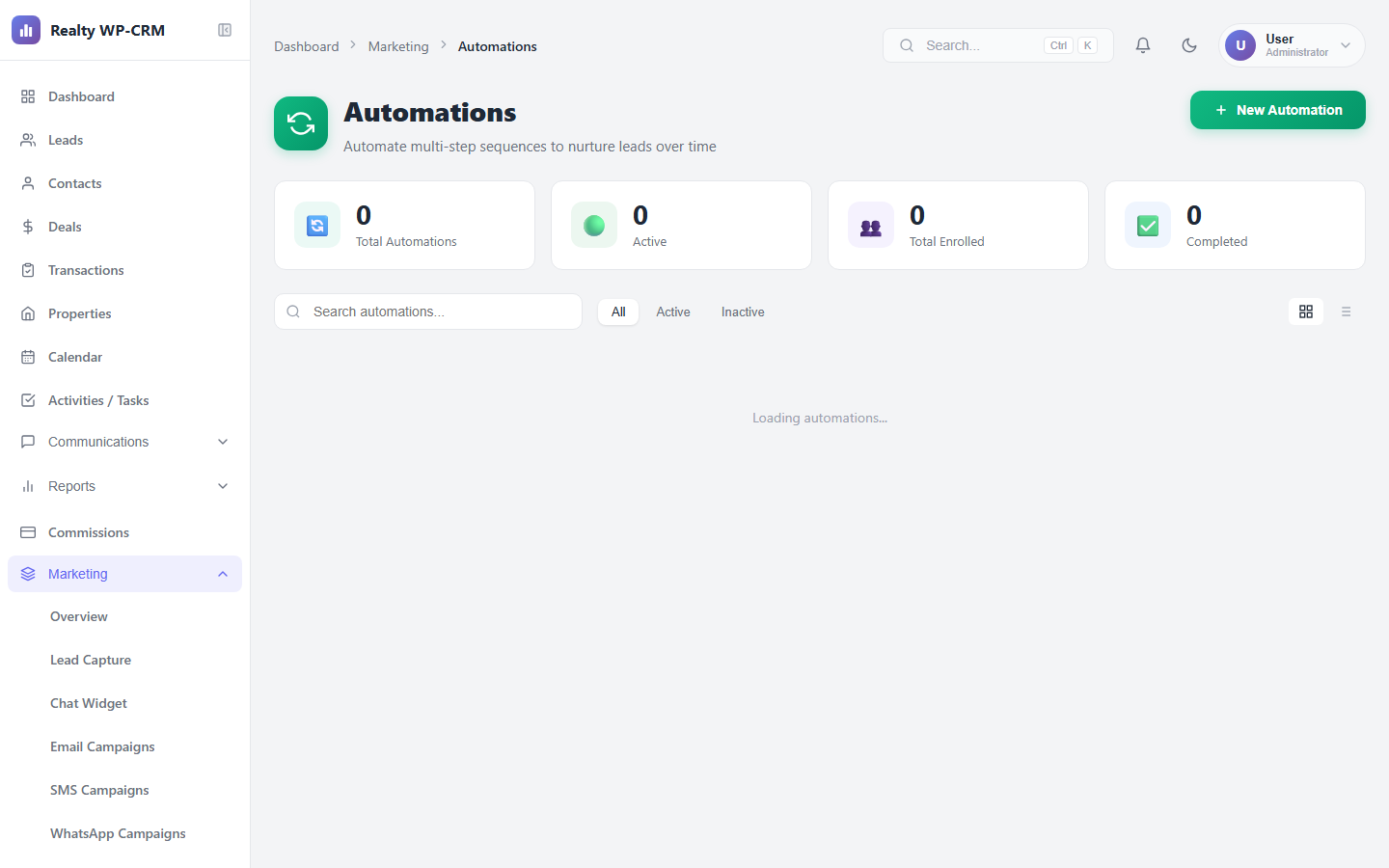
Task: Click the Calendar icon in the sidebar
Action: [28, 357]
